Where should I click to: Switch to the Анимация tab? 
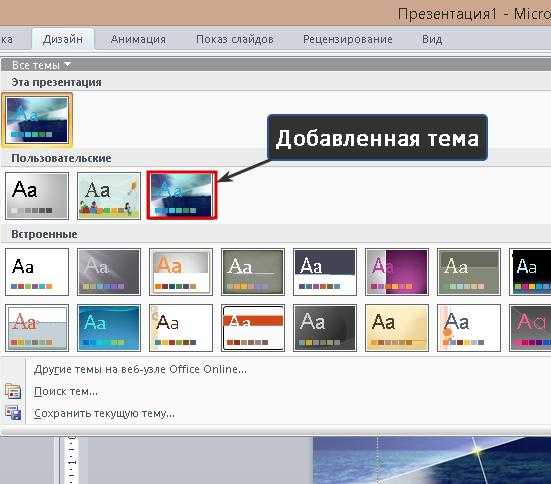[138, 39]
